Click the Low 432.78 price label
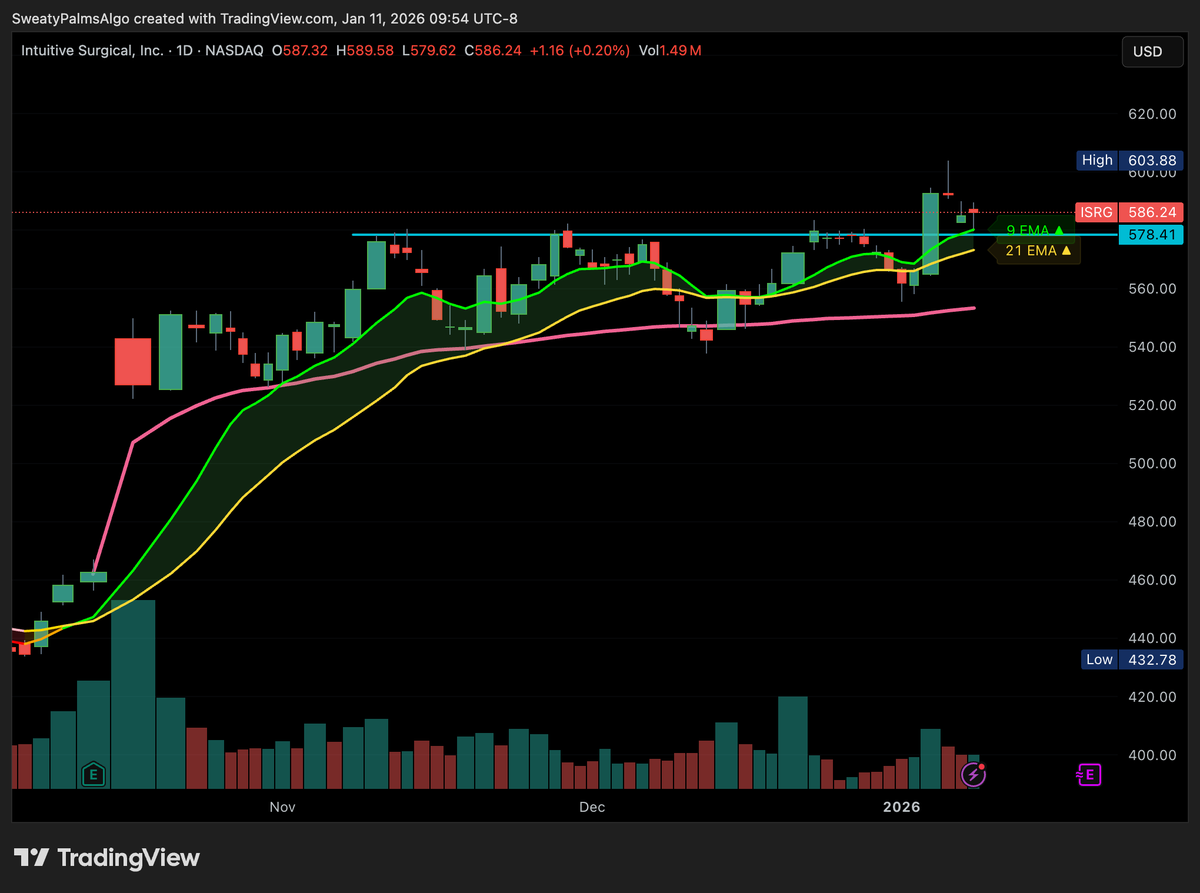The width and height of the screenshot is (1200, 893). coord(1133,659)
